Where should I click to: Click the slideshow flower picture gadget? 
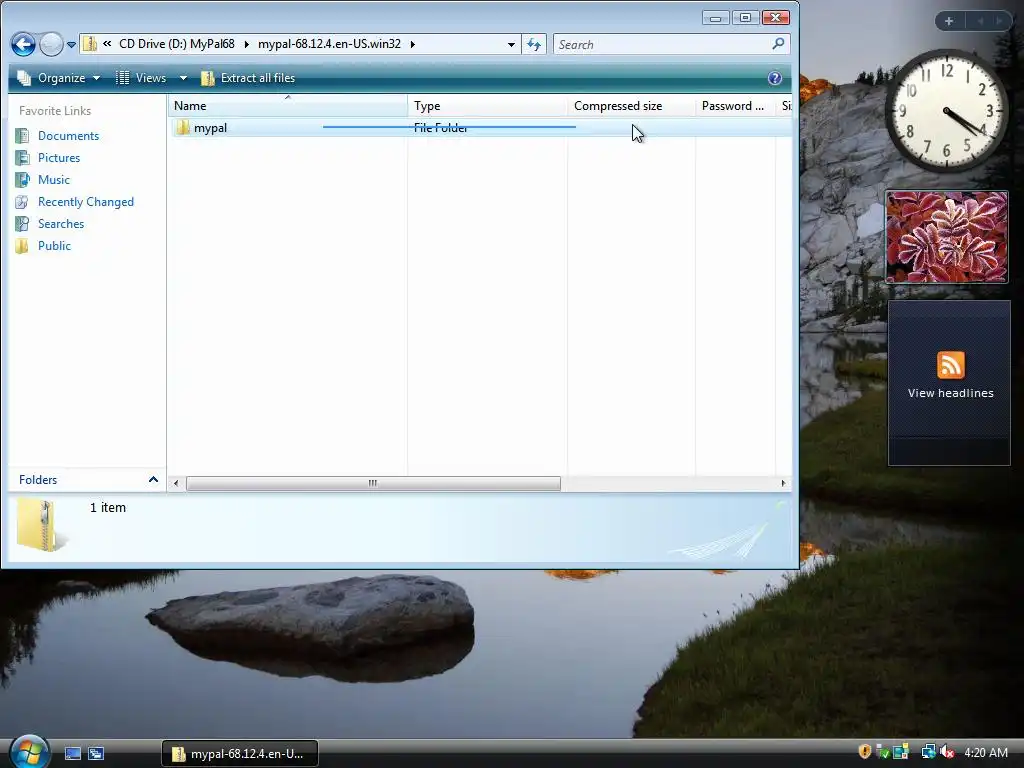(x=946, y=237)
